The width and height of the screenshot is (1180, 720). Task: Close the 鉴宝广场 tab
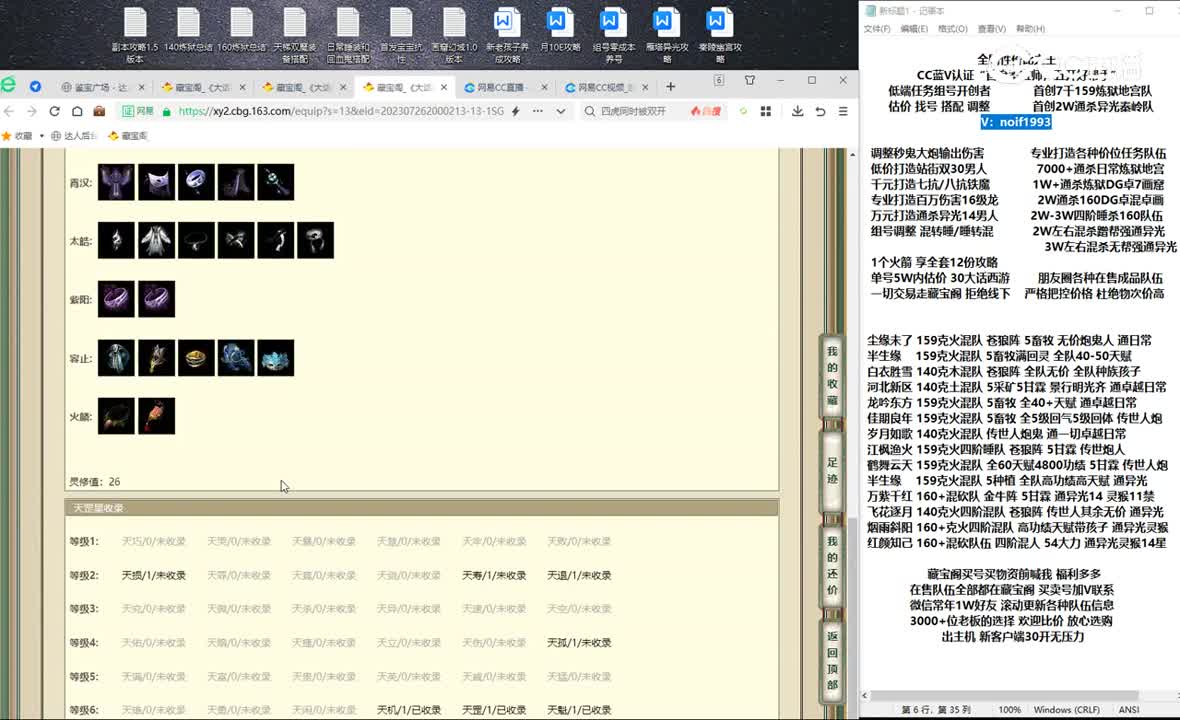click(141, 87)
